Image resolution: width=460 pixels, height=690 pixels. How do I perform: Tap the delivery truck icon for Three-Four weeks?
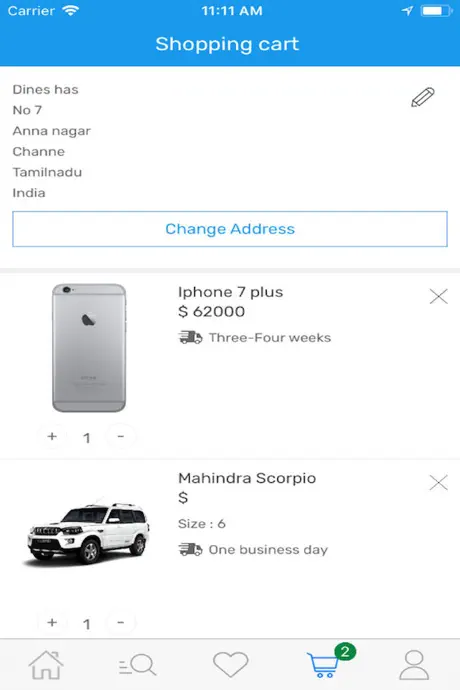190,338
